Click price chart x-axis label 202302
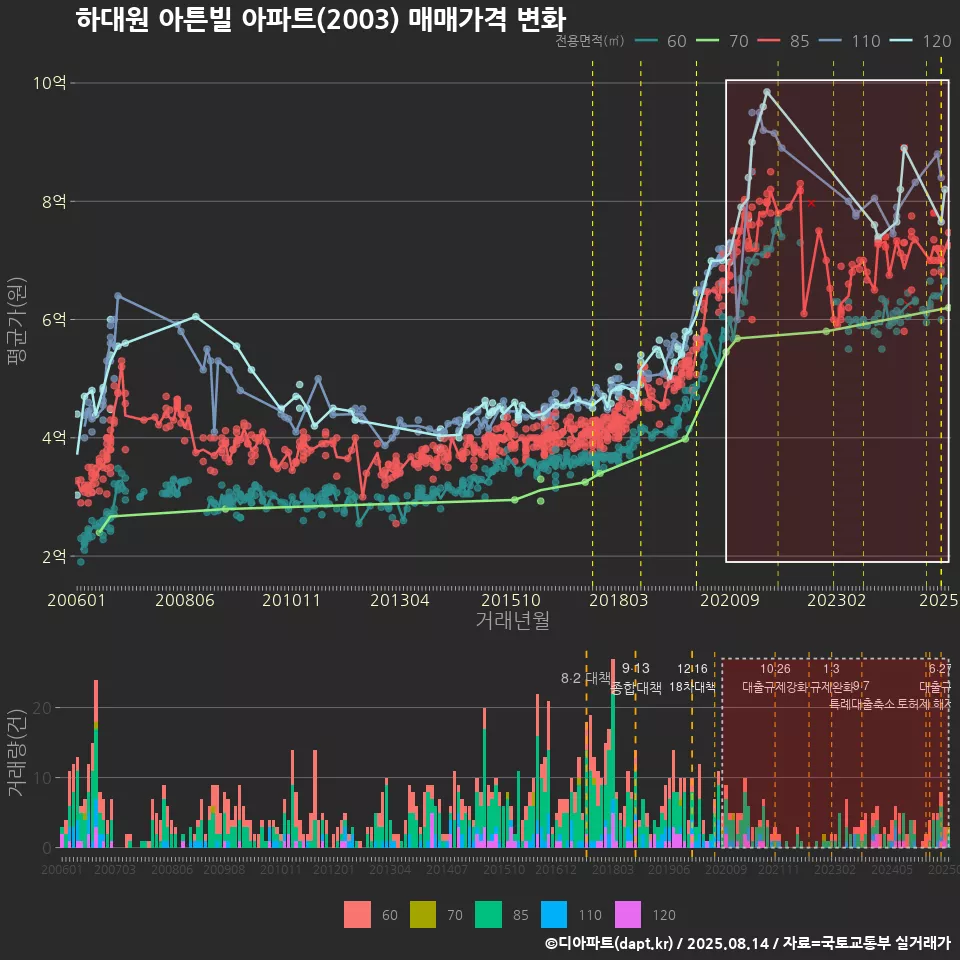 coord(836,600)
